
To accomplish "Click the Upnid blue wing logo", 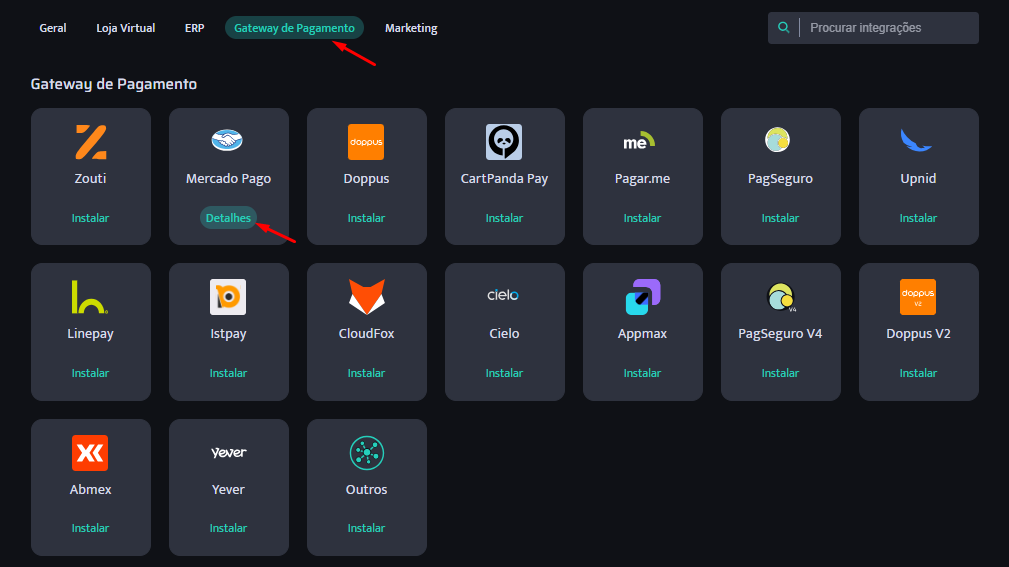I will click(x=916, y=140).
